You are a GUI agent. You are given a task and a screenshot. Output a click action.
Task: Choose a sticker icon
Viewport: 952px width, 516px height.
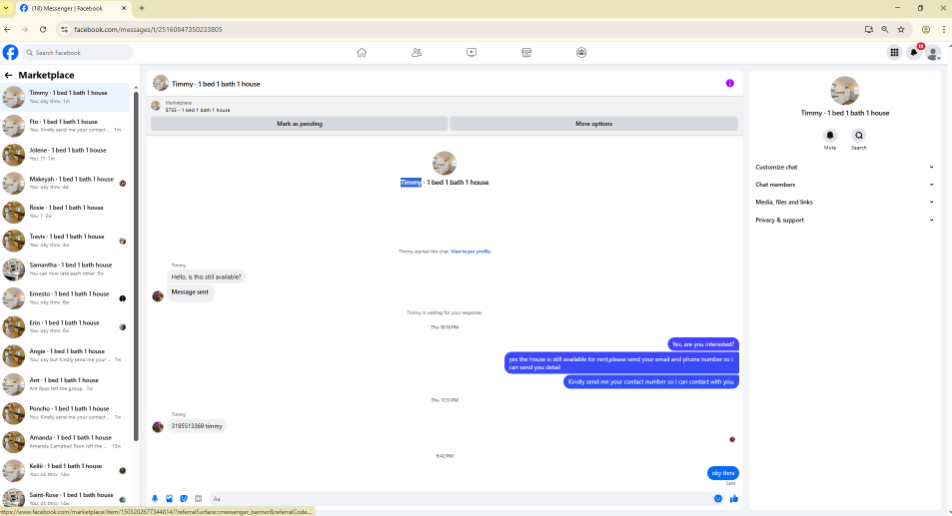[x=184, y=498]
